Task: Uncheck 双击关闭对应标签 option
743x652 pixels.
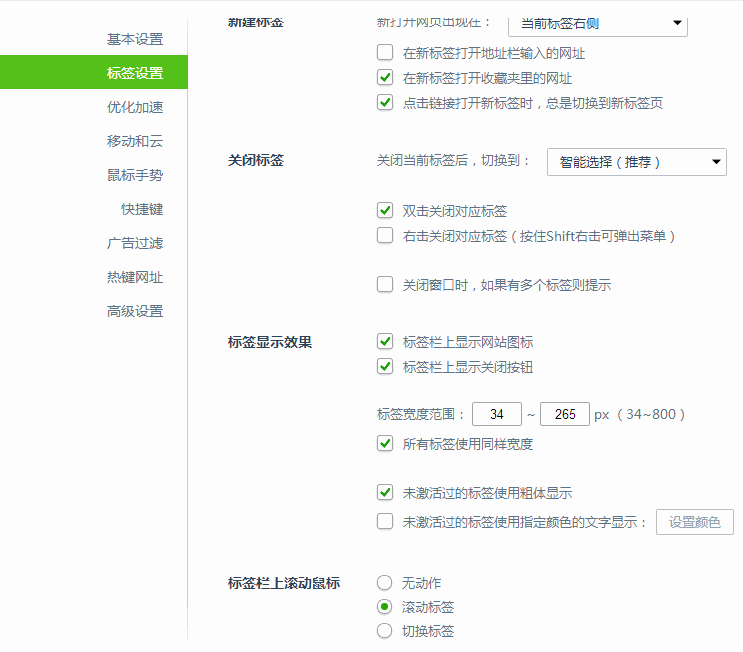Action: coord(385,211)
